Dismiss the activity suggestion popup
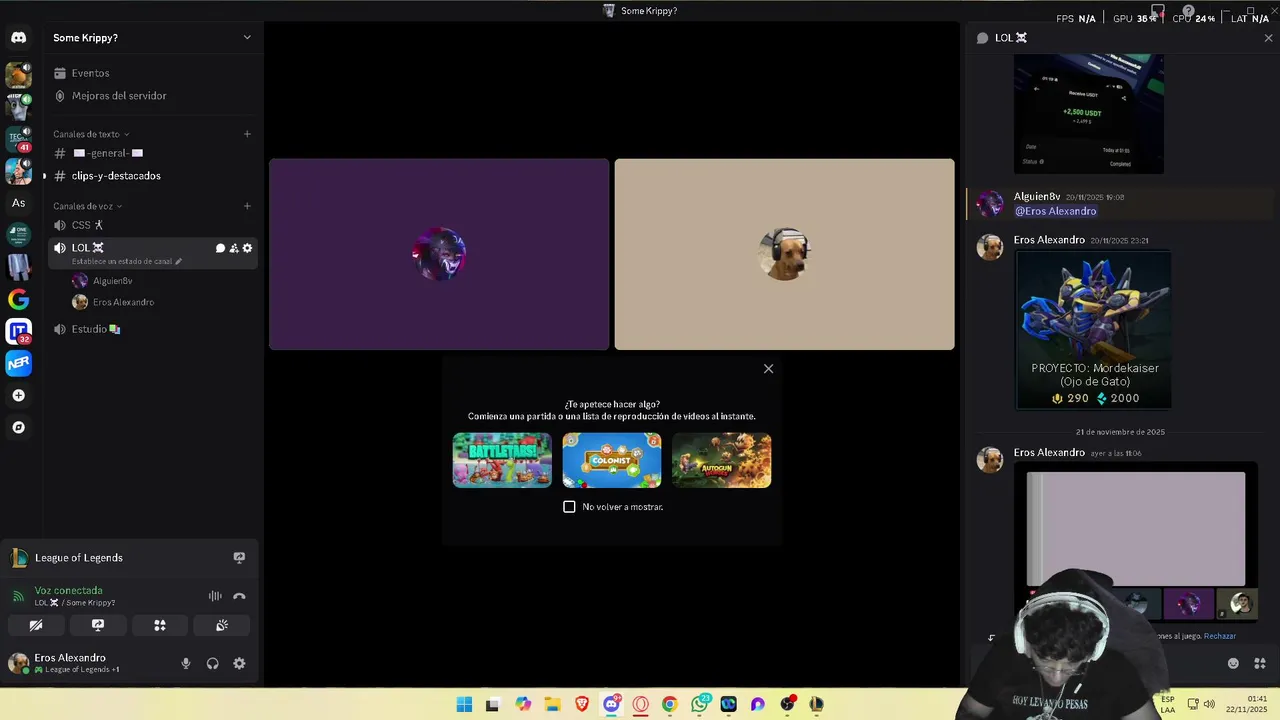1280x720 pixels. click(x=768, y=369)
